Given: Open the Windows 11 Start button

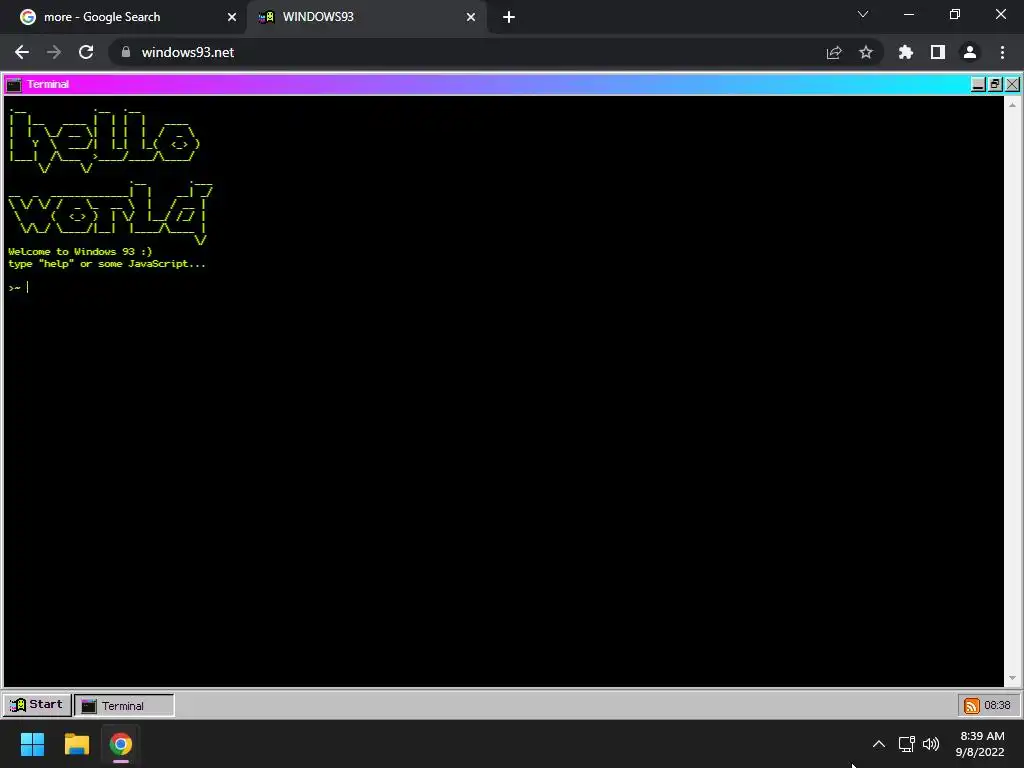Looking at the screenshot, I should (32, 744).
